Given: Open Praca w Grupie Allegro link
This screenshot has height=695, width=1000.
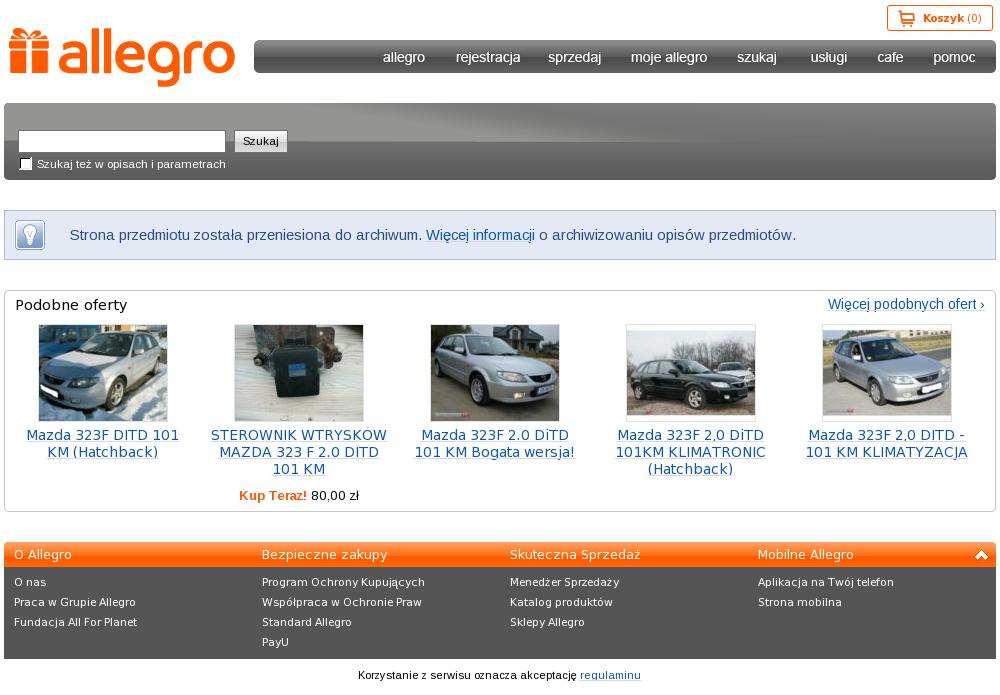Looking at the screenshot, I should pyautogui.click(x=75, y=602).
